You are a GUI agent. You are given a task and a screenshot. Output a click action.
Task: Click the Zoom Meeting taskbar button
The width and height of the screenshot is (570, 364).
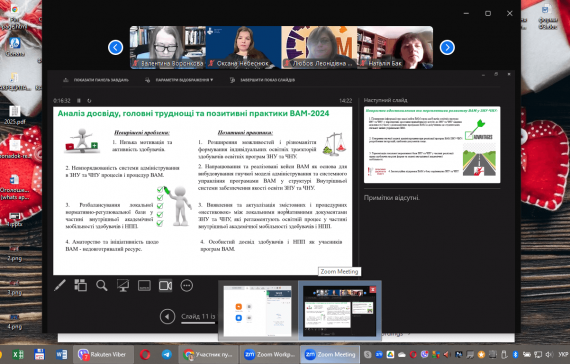coord(330,354)
